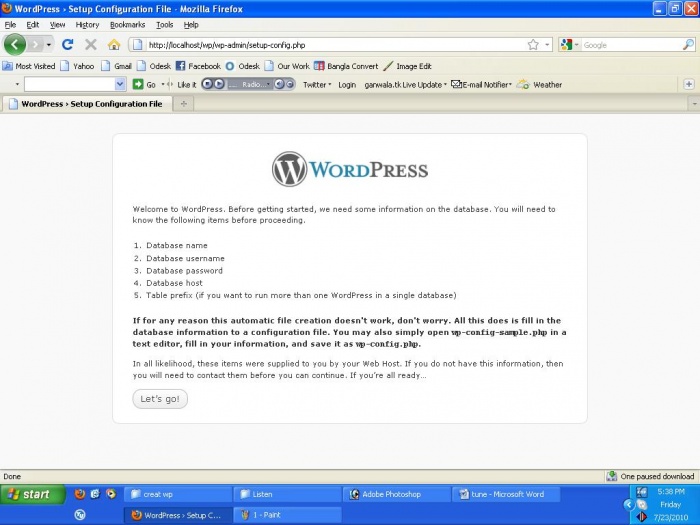
Task: Switch to Adobe Photoshop taskbar item
Action: [397, 494]
